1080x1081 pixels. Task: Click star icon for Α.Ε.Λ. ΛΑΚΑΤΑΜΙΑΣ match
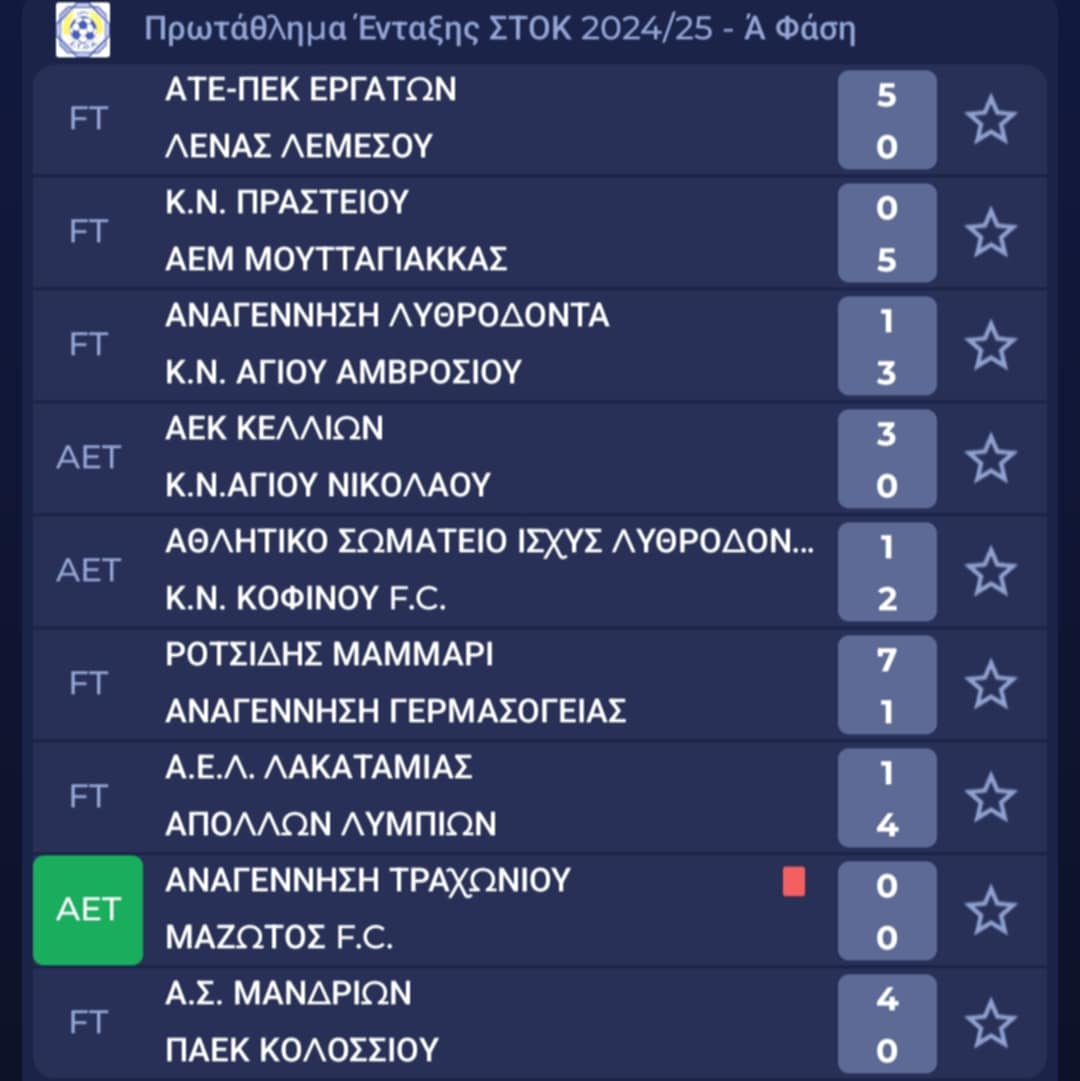[990, 798]
